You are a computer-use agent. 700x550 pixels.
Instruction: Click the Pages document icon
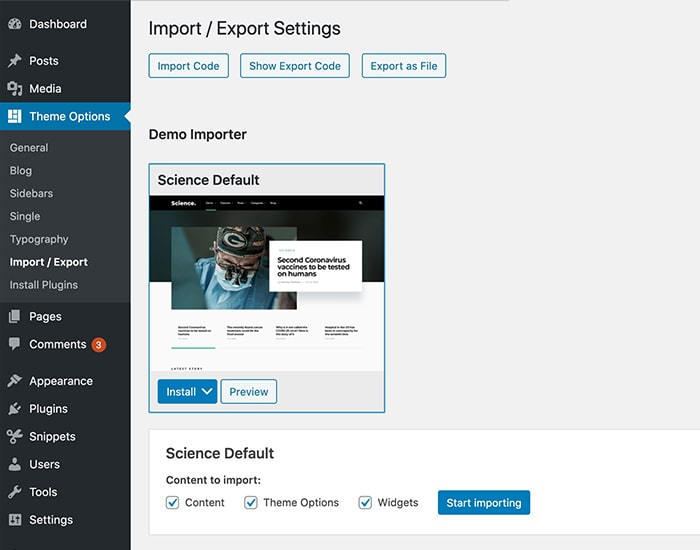click(15, 317)
